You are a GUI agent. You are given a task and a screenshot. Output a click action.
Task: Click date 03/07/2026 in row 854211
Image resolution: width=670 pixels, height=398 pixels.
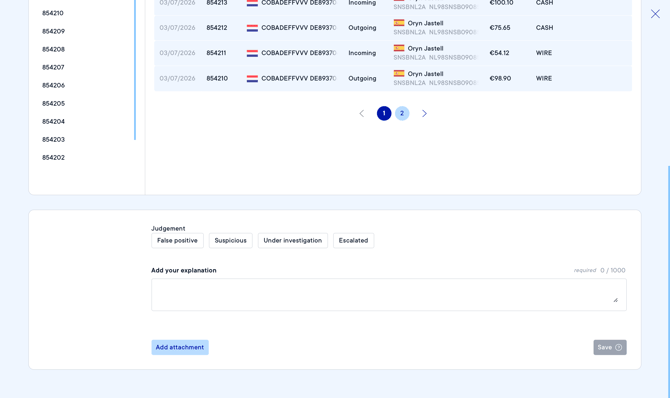177,53
